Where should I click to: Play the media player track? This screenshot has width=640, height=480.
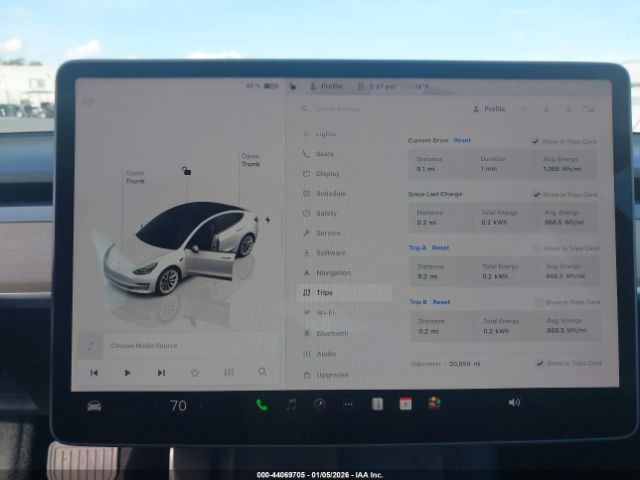(127, 373)
